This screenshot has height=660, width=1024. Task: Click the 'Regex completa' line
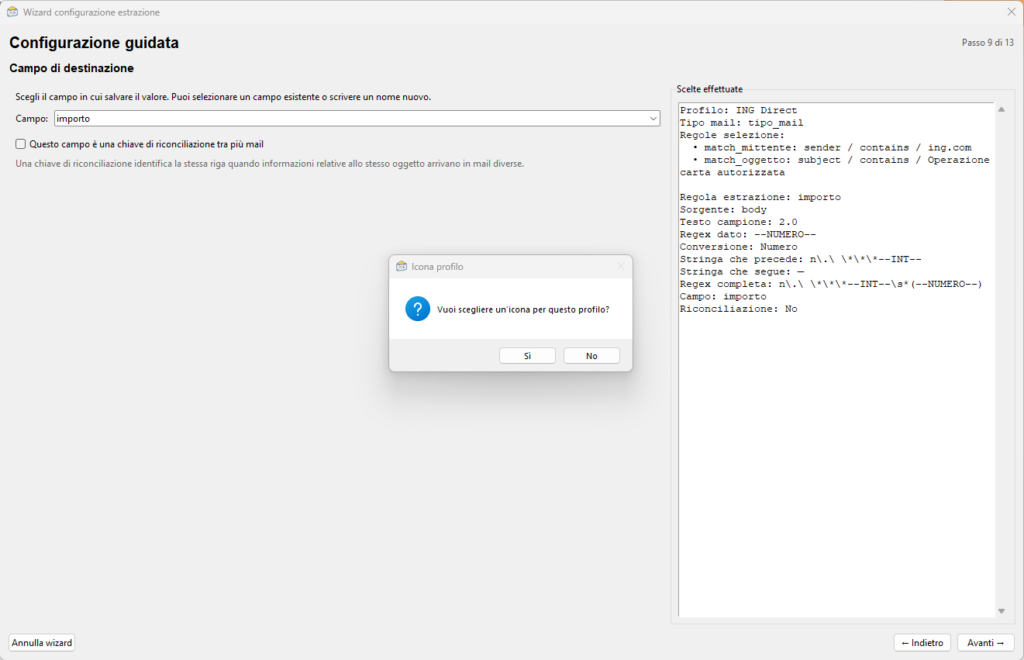click(831, 284)
